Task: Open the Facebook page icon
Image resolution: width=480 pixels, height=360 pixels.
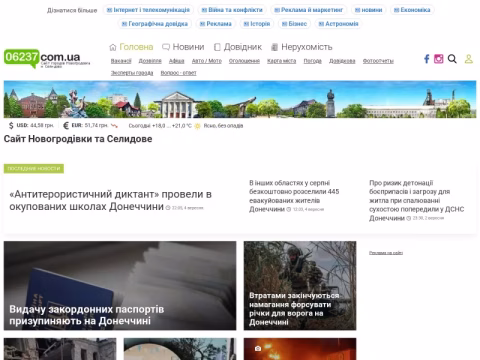Action: [x=426, y=59]
